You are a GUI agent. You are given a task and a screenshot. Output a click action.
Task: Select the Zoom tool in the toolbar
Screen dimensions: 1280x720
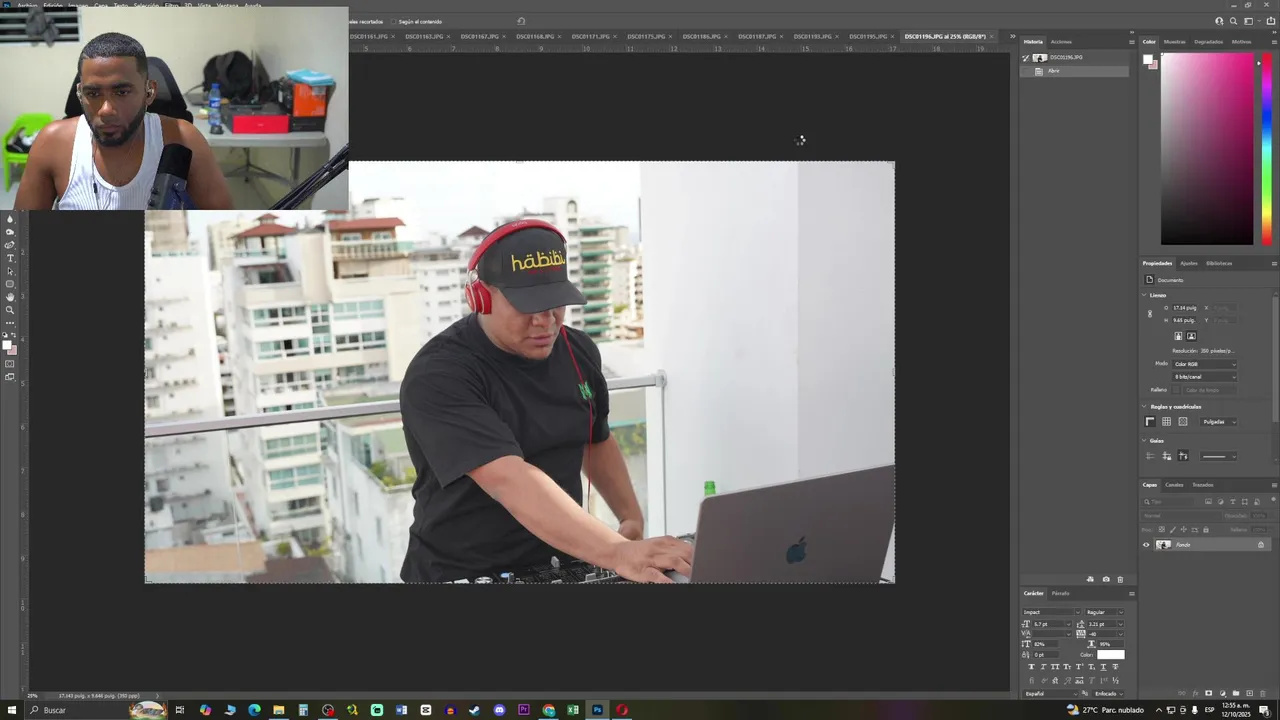click(10, 310)
